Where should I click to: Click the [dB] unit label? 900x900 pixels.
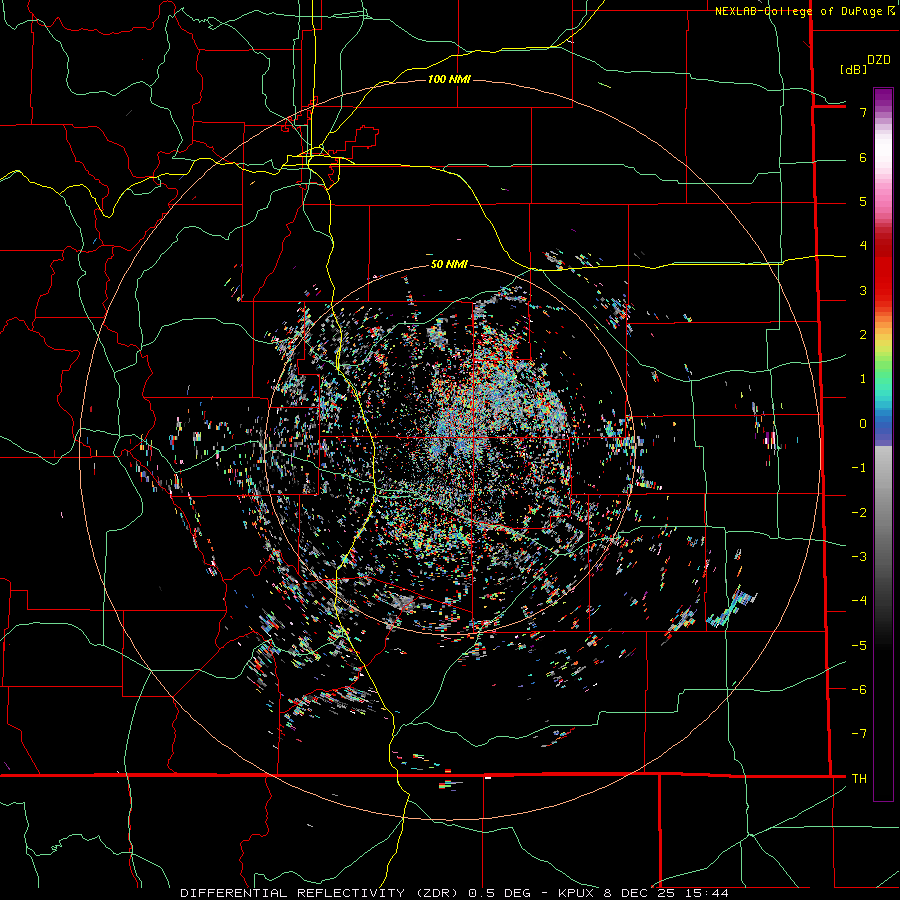(x=854, y=69)
